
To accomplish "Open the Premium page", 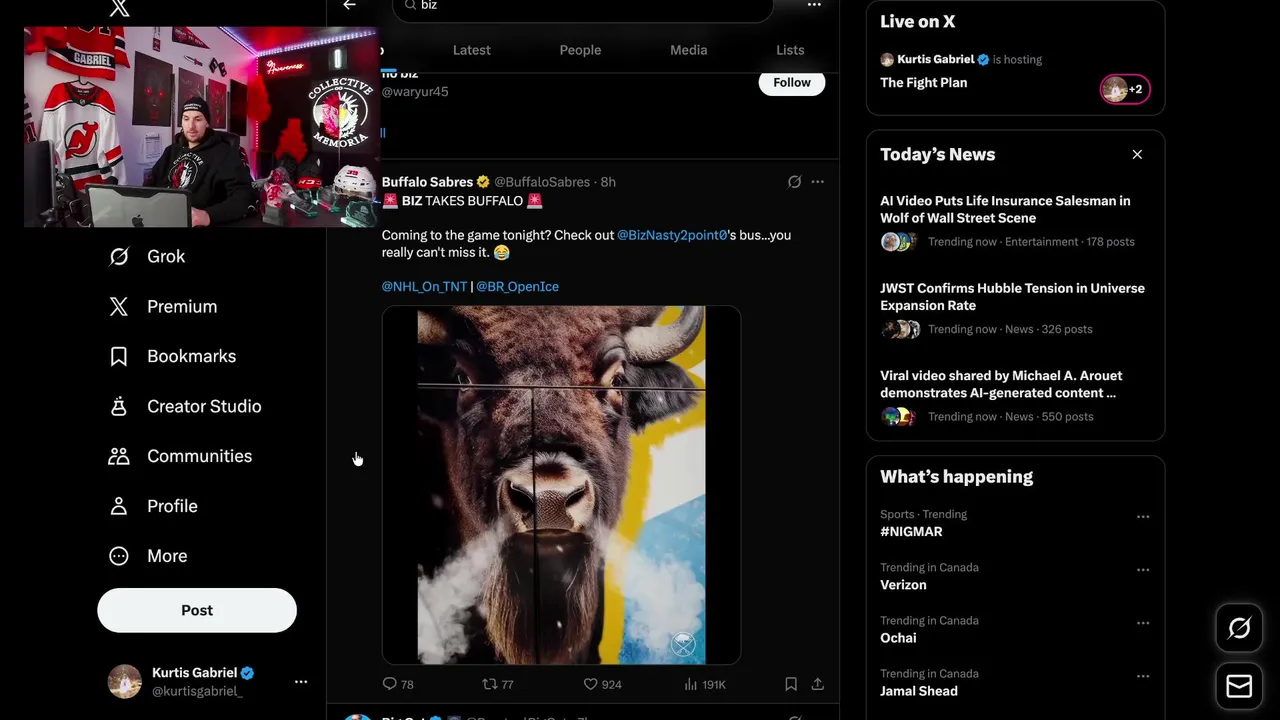I will (x=163, y=306).
